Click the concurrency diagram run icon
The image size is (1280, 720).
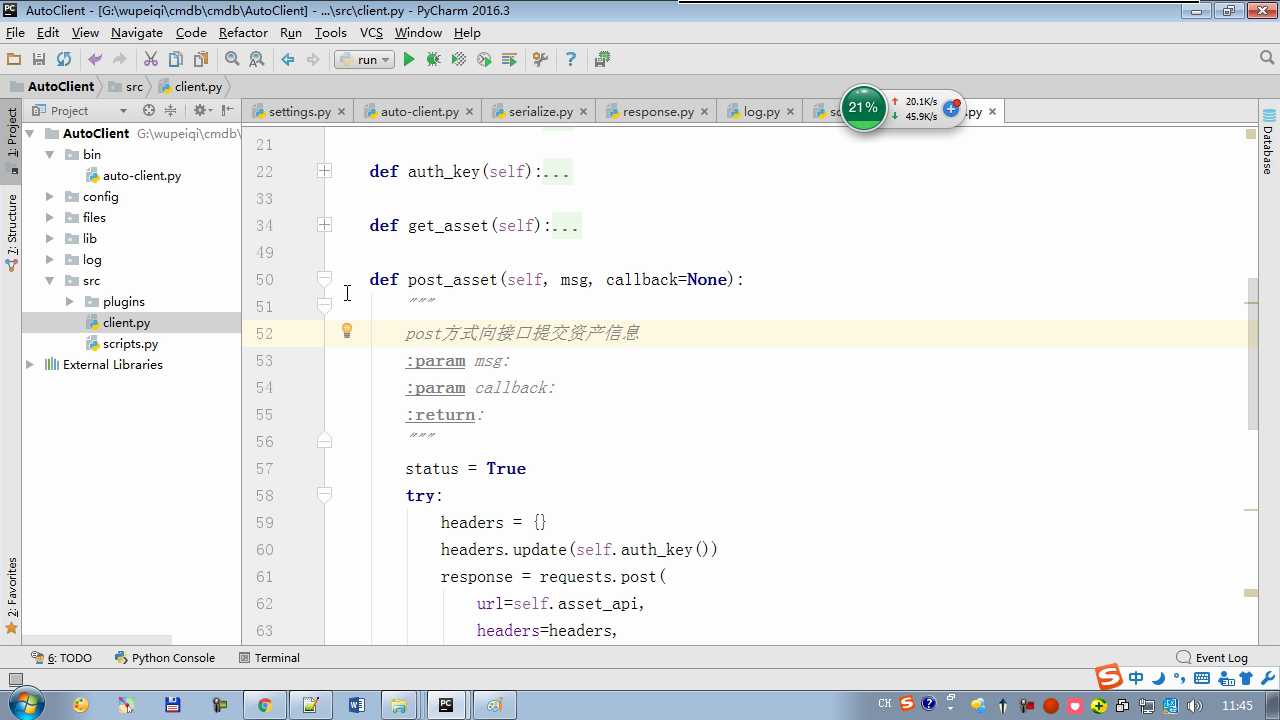click(x=509, y=60)
